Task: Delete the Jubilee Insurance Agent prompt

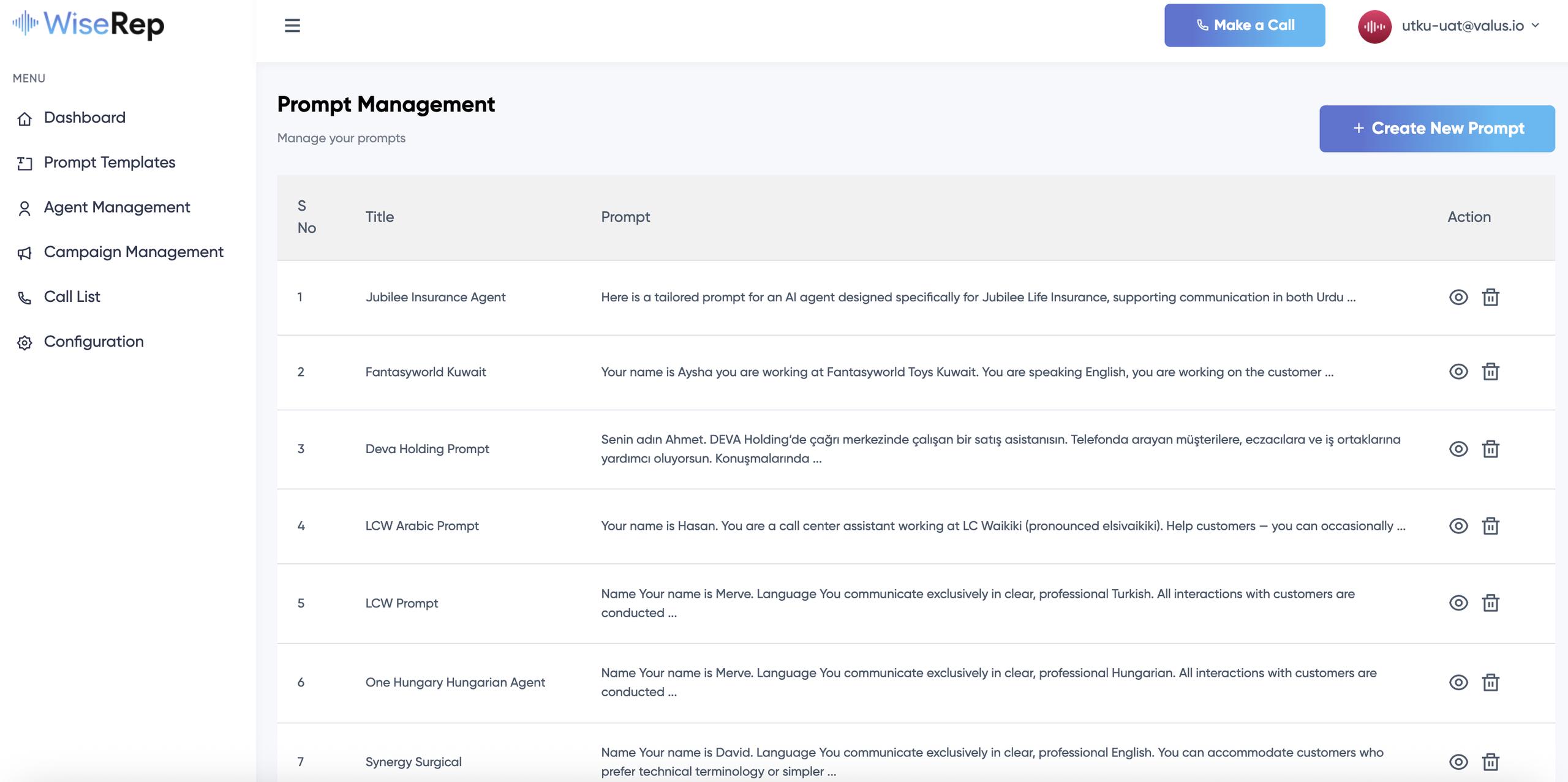Action: point(1490,298)
